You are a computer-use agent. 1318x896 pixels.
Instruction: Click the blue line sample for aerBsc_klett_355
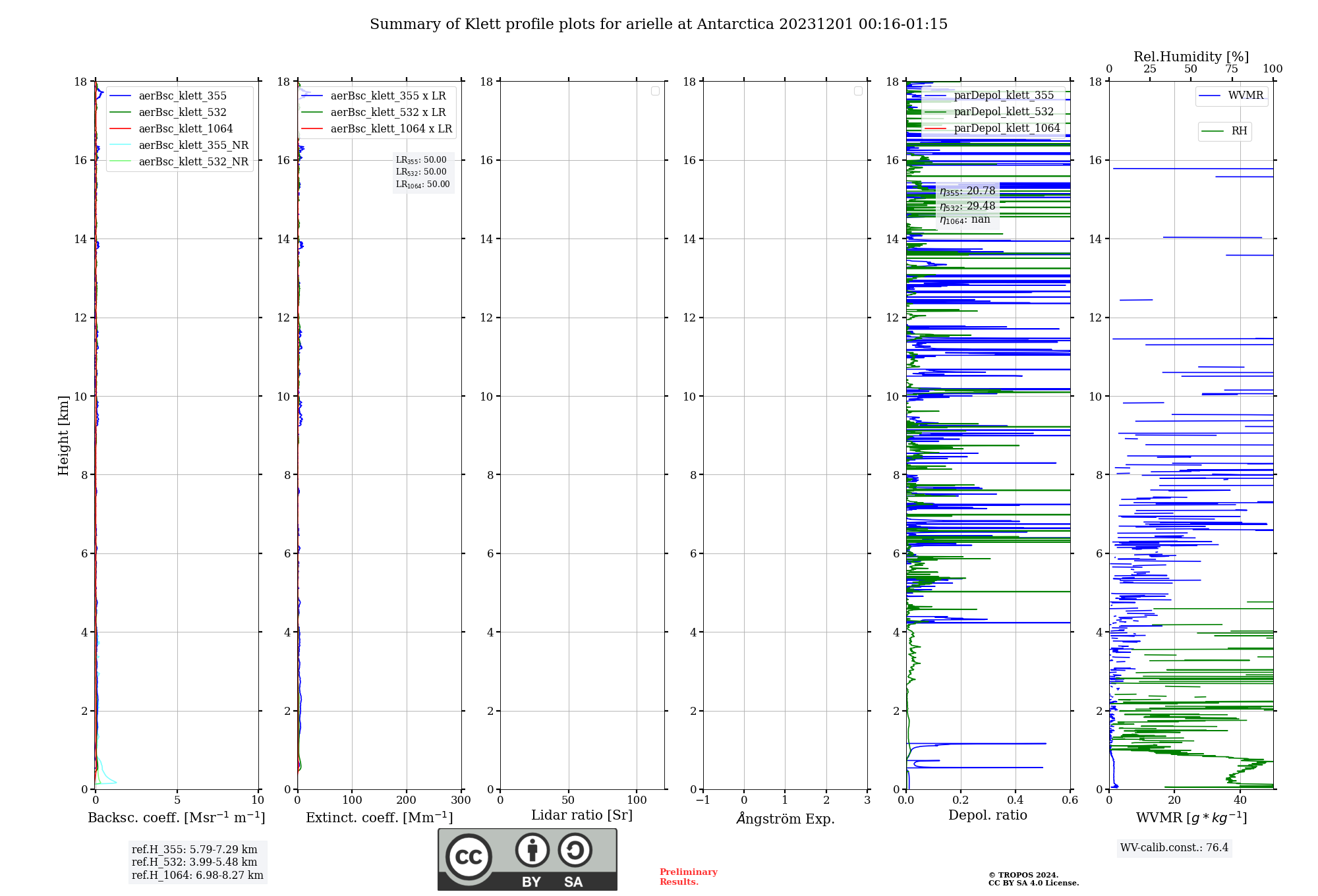(x=121, y=96)
